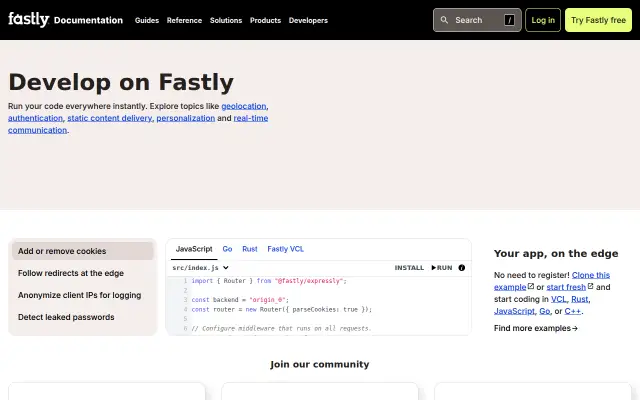Click the Documentation header text
Viewport: 640px width, 400px height.
88,20
